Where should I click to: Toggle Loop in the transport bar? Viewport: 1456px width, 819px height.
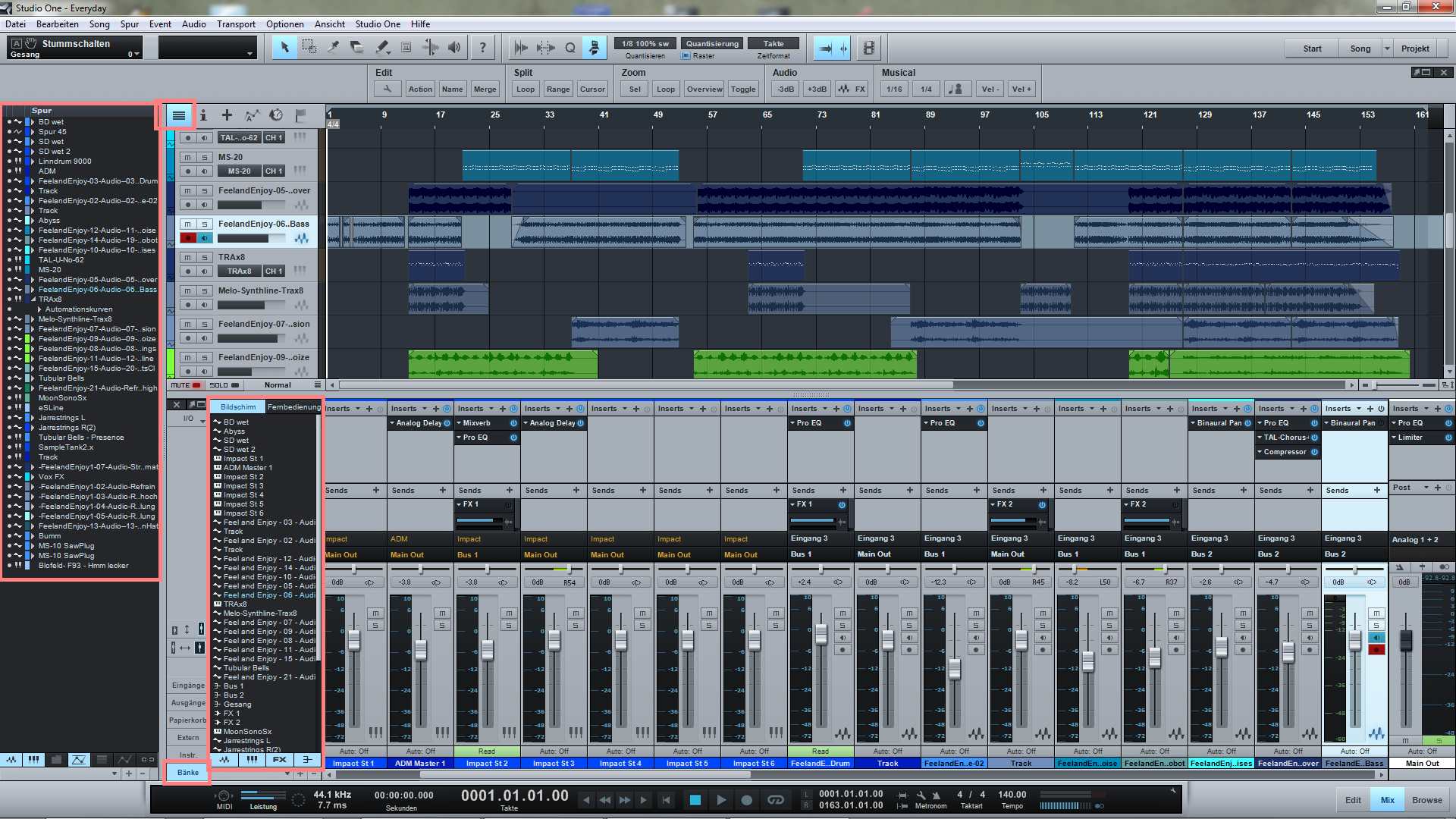[775, 799]
